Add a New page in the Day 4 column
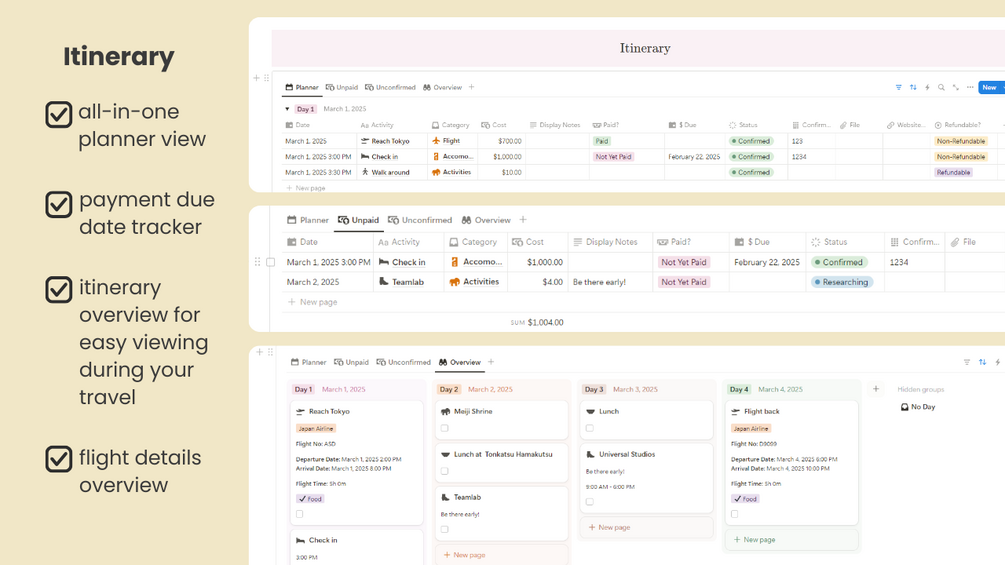Viewport: 1005px width, 565px height. (x=754, y=539)
